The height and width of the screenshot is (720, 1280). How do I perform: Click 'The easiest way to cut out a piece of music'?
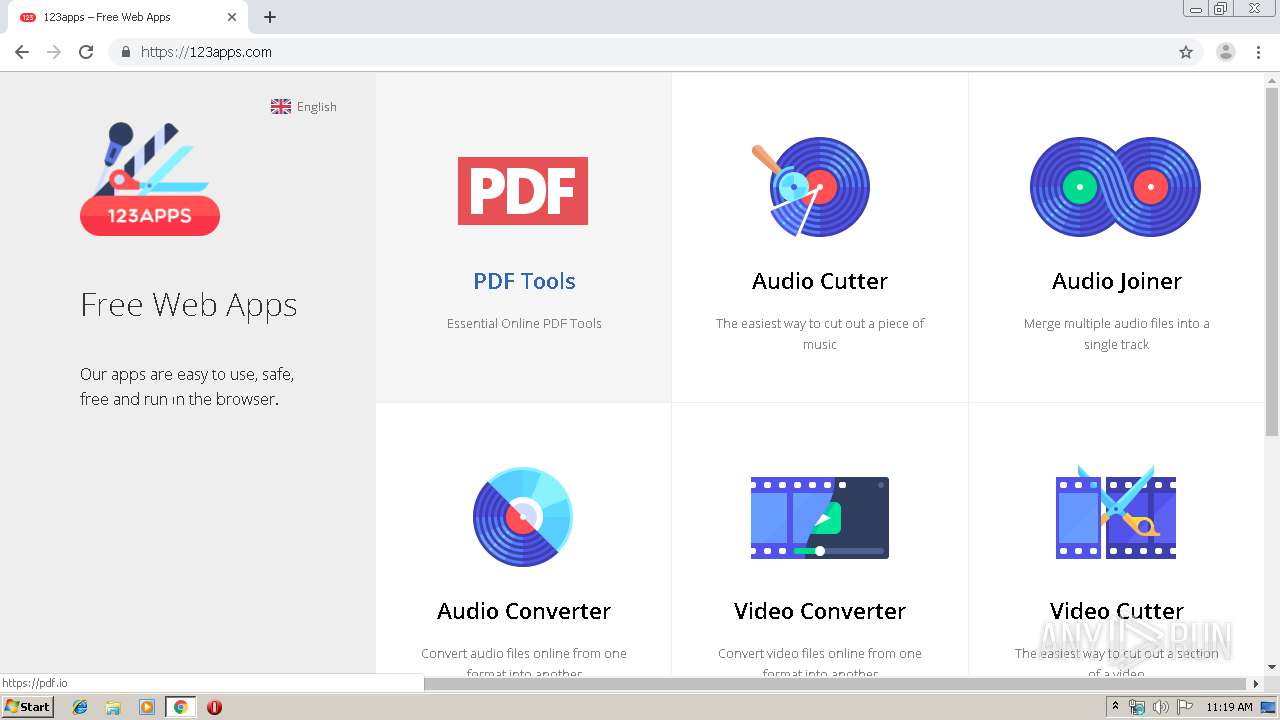tap(820, 334)
